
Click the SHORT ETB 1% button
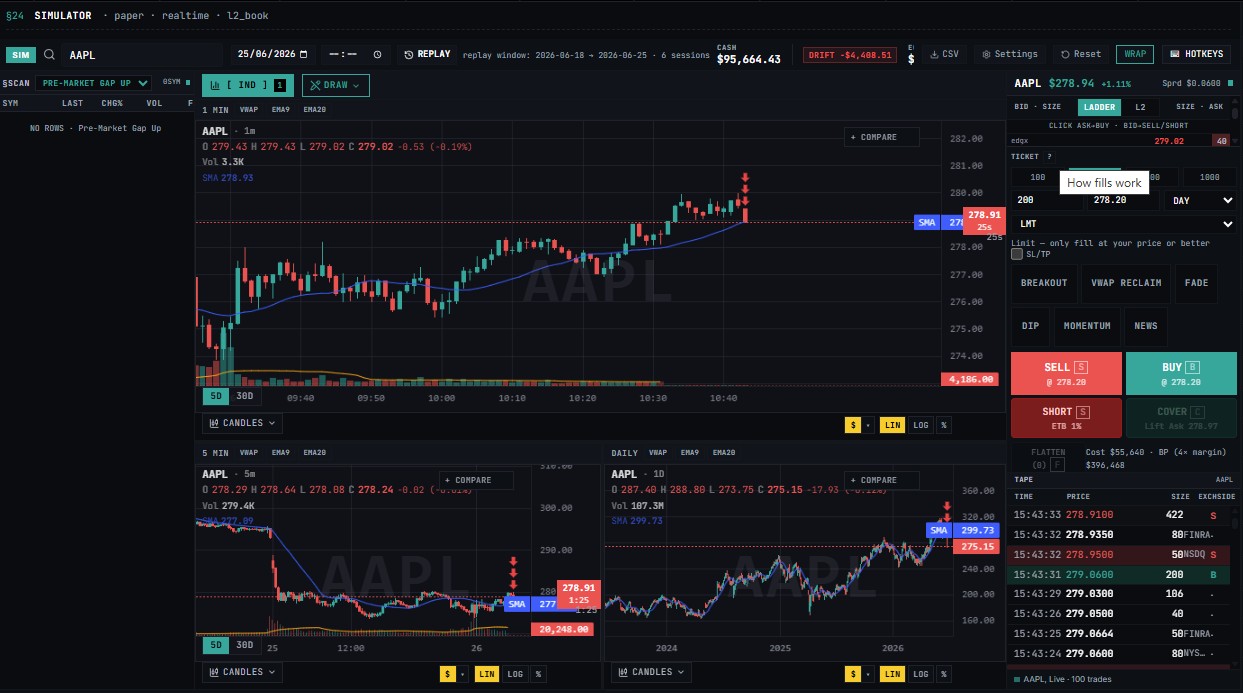1065,418
